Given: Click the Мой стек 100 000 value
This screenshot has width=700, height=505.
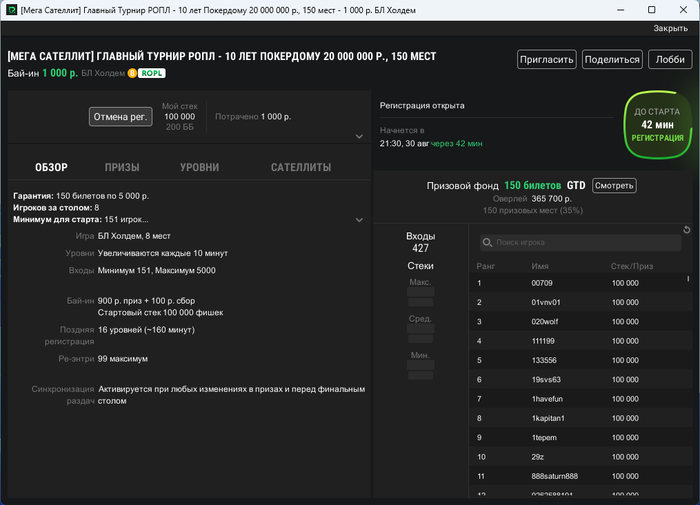Looking at the screenshot, I should click(179, 117).
